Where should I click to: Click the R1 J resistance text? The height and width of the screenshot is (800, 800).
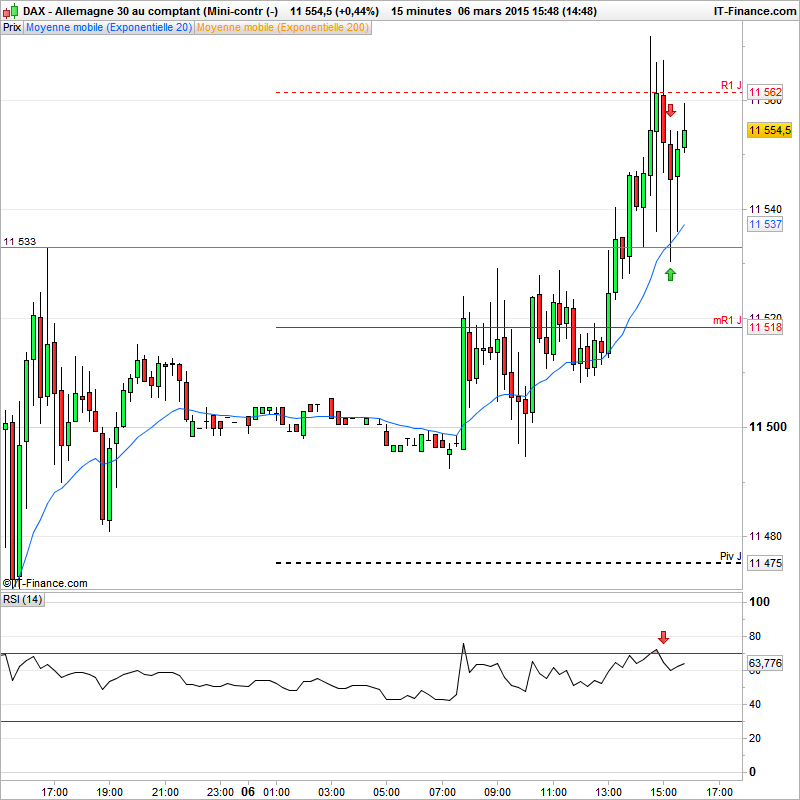pyautogui.click(x=731, y=85)
